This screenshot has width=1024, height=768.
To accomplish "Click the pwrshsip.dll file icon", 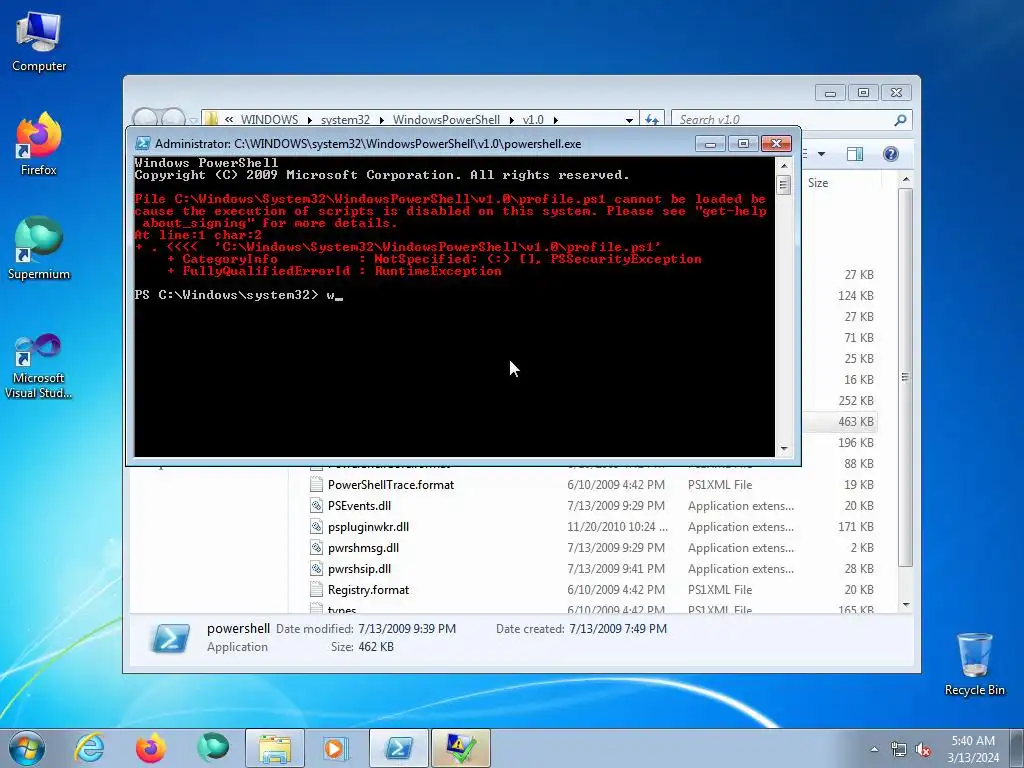I will [x=316, y=568].
